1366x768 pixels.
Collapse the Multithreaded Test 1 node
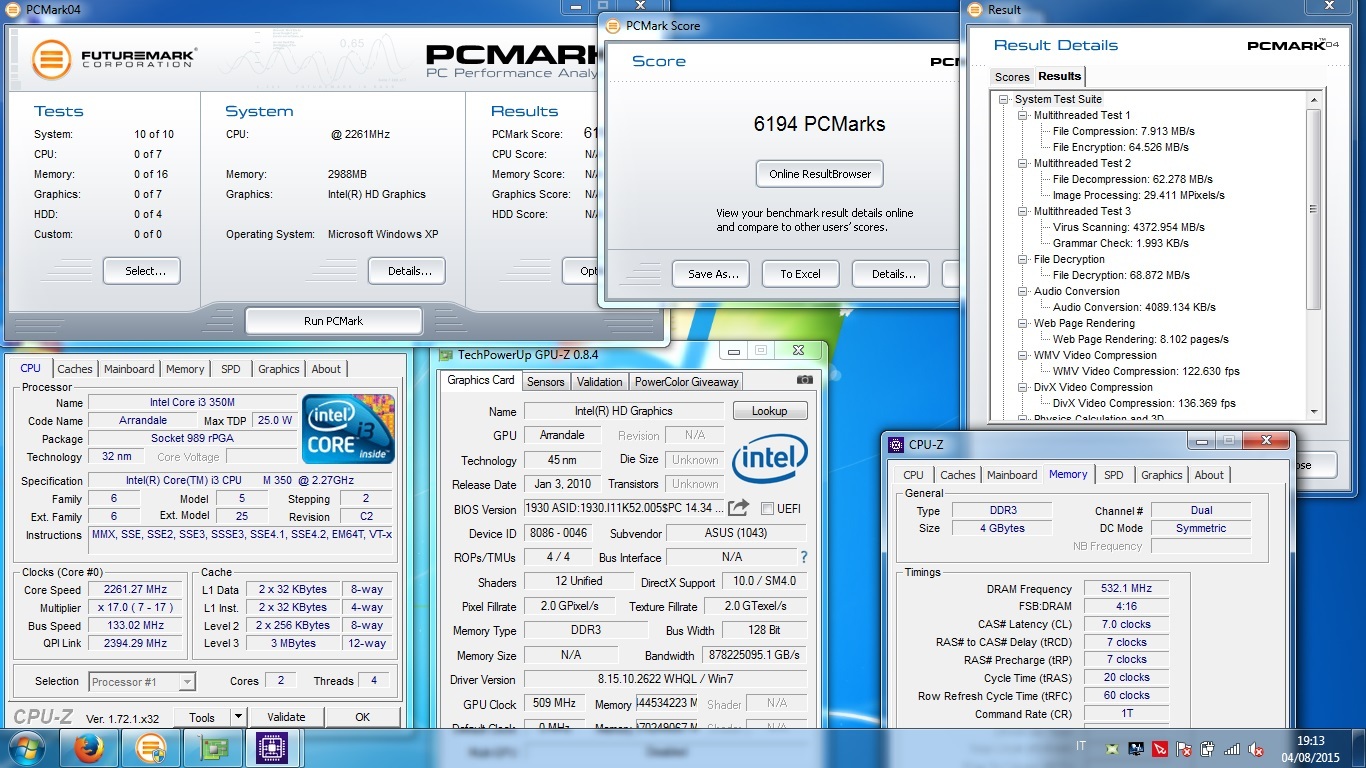point(1023,115)
